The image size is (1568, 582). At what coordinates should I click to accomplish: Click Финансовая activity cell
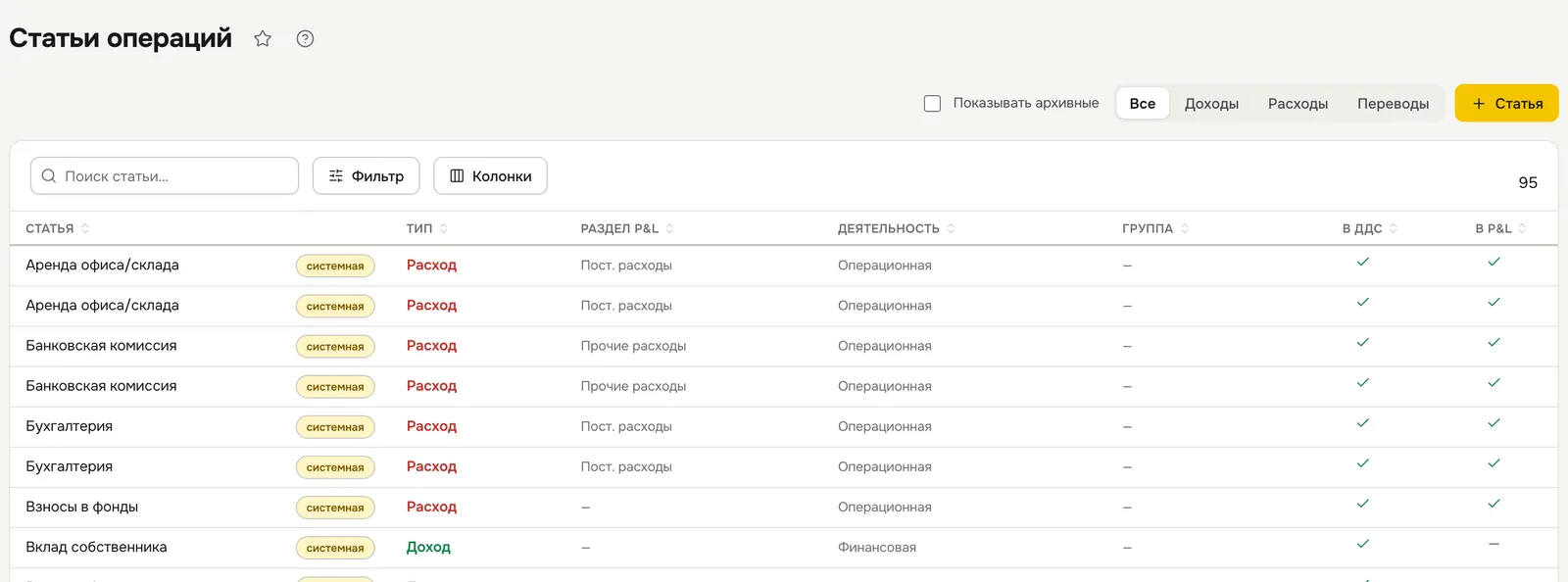(x=877, y=548)
